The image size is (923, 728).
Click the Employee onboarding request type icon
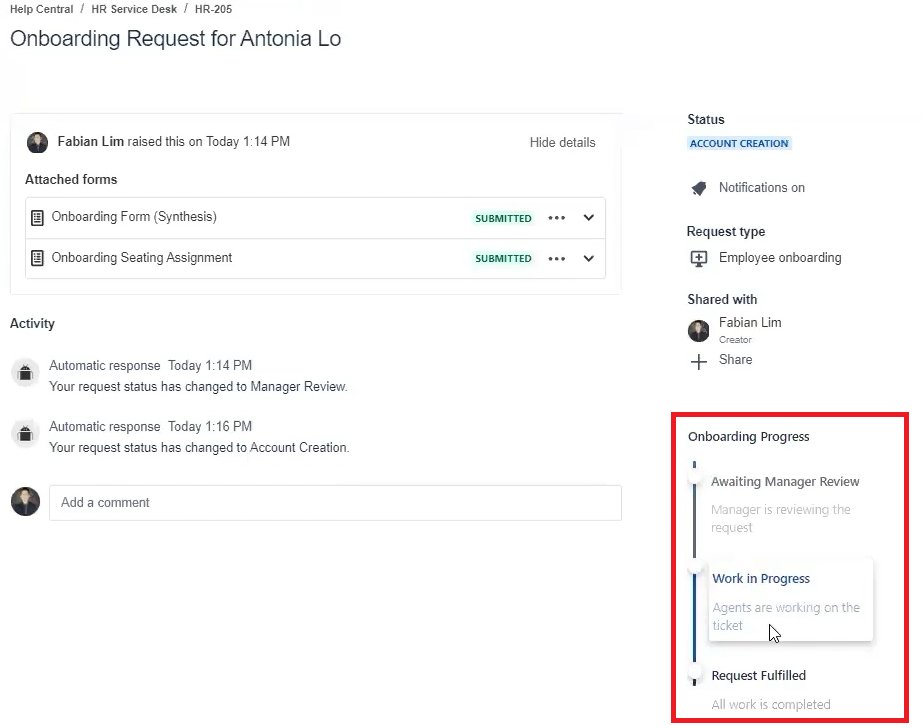pyautogui.click(x=699, y=259)
